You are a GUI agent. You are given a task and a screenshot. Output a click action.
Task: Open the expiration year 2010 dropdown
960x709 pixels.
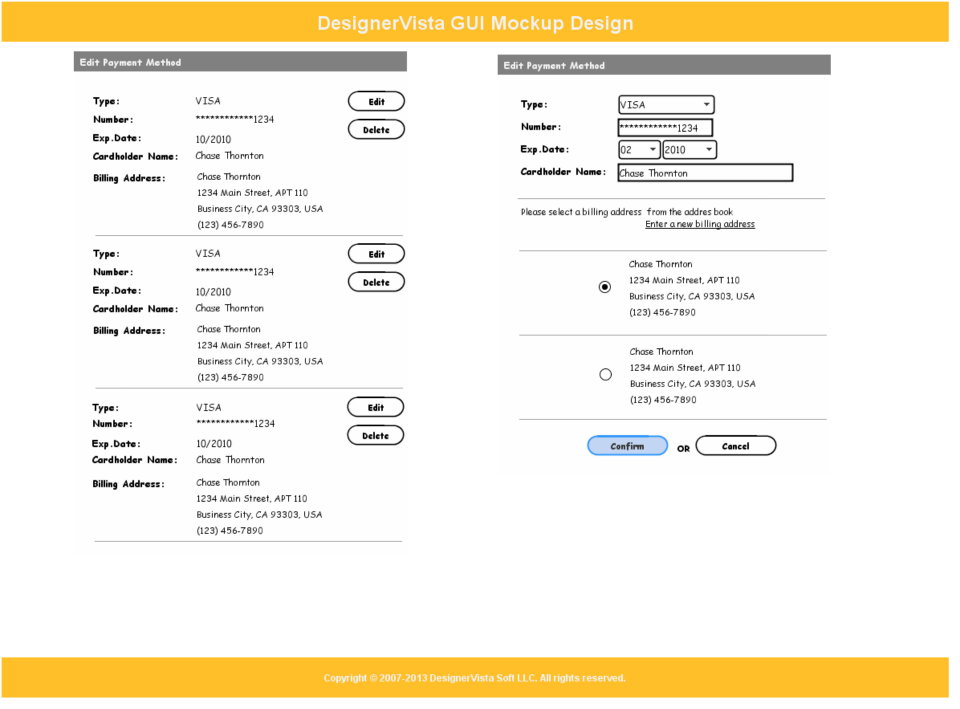(689, 149)
